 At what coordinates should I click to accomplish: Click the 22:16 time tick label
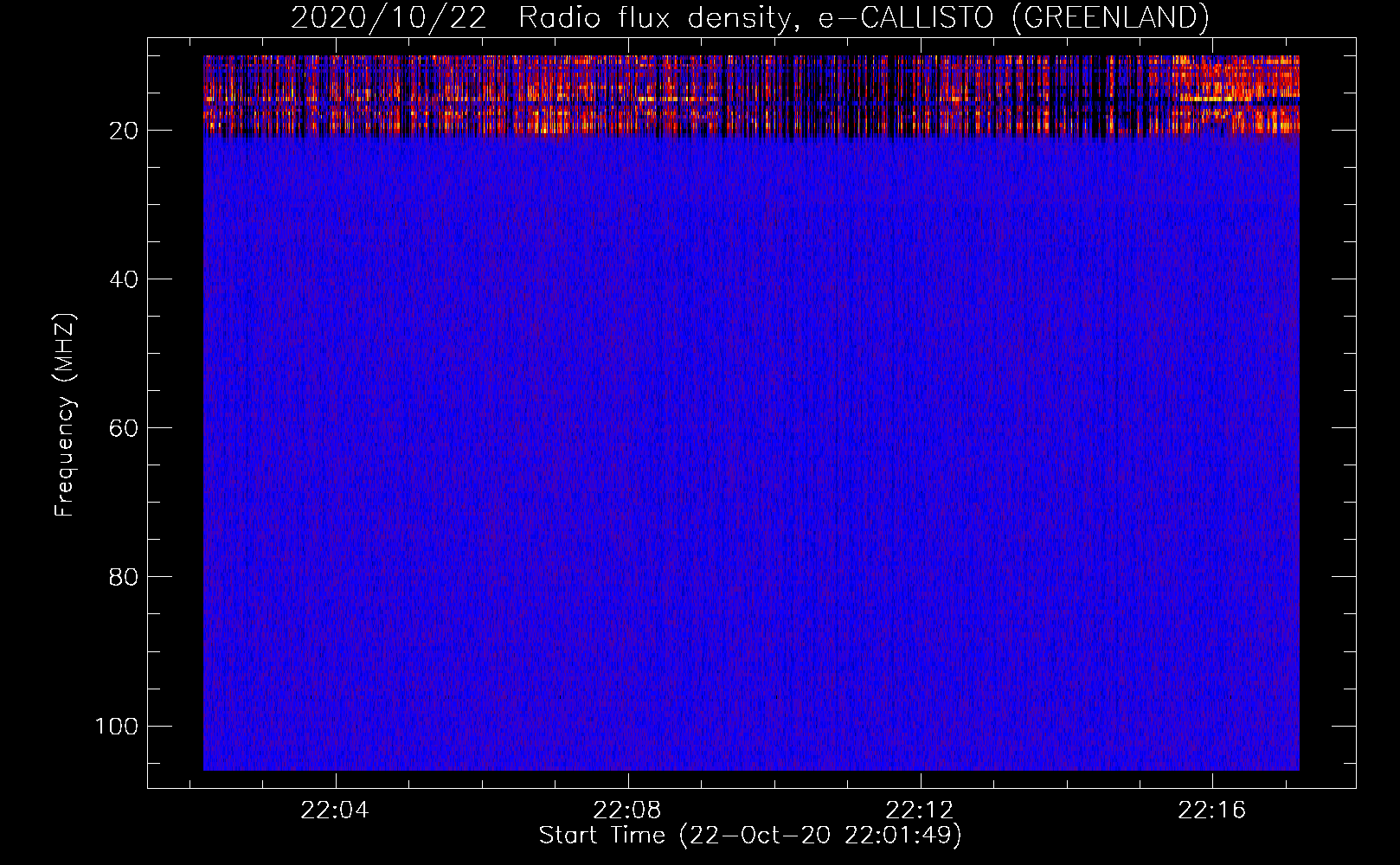(x=1211, y=810)
